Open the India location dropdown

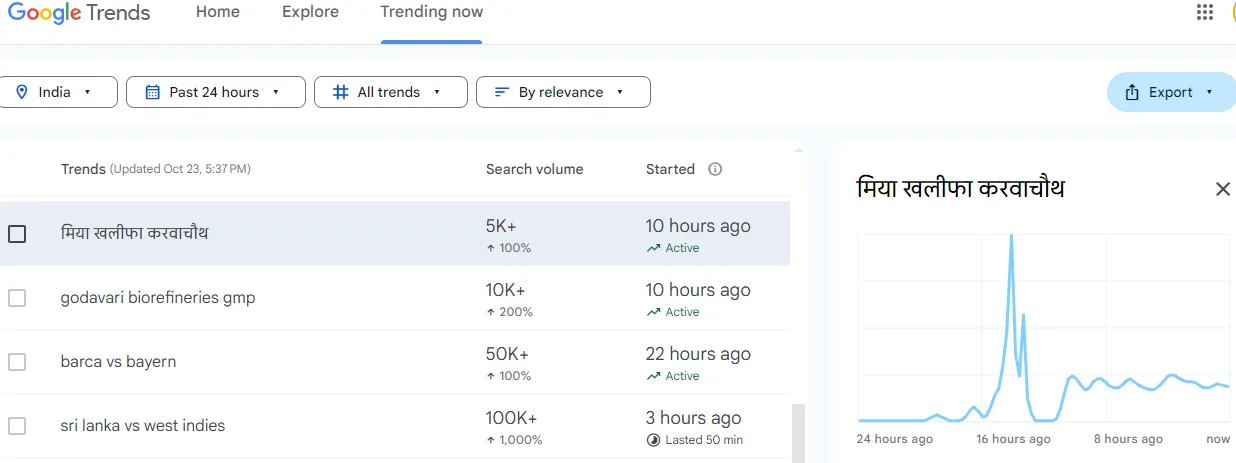[x=59, y=92]
